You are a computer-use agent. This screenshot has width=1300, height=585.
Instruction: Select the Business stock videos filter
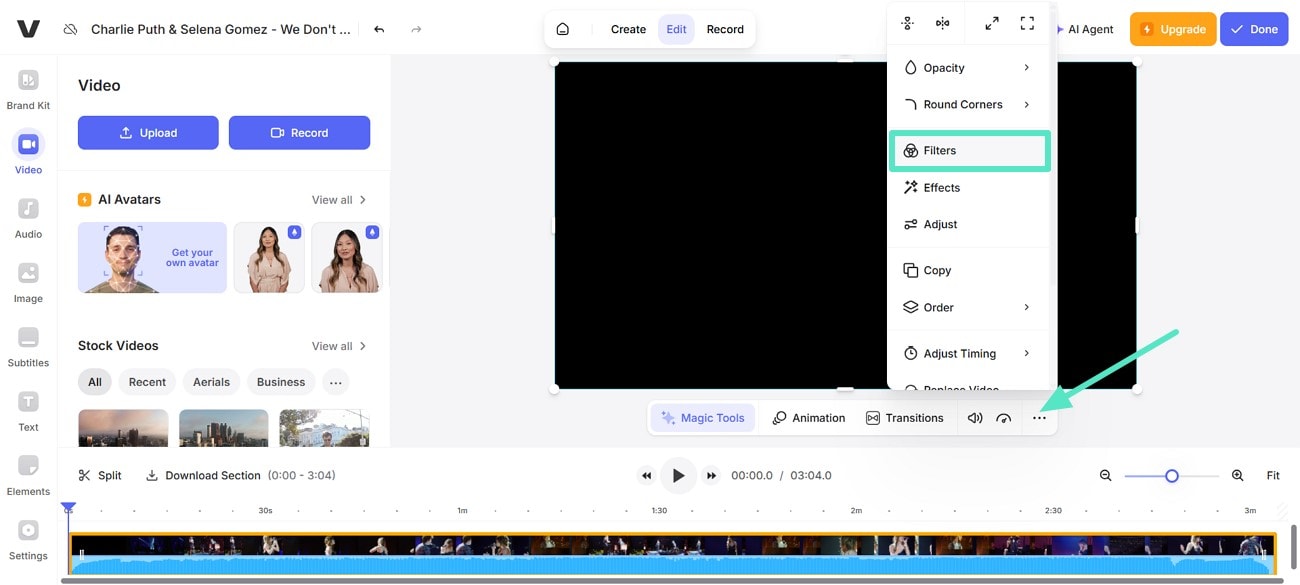pos(281,382)
